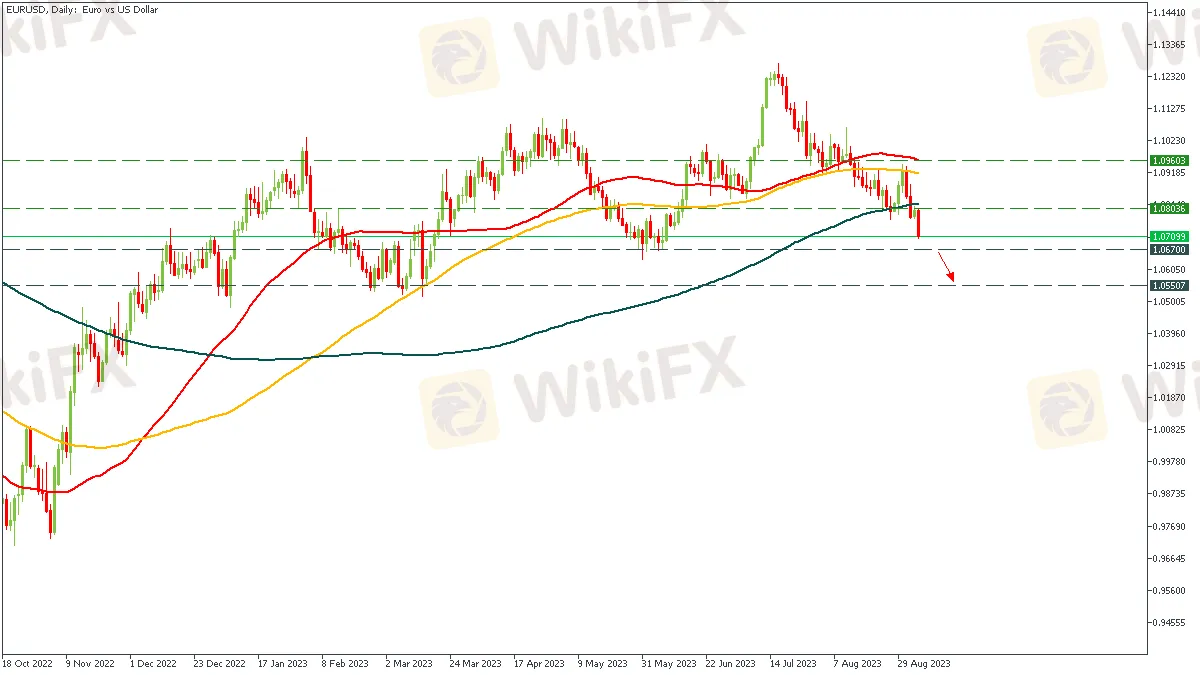Click the EURUSD Daily chart title text

click(x=81, y=9)
